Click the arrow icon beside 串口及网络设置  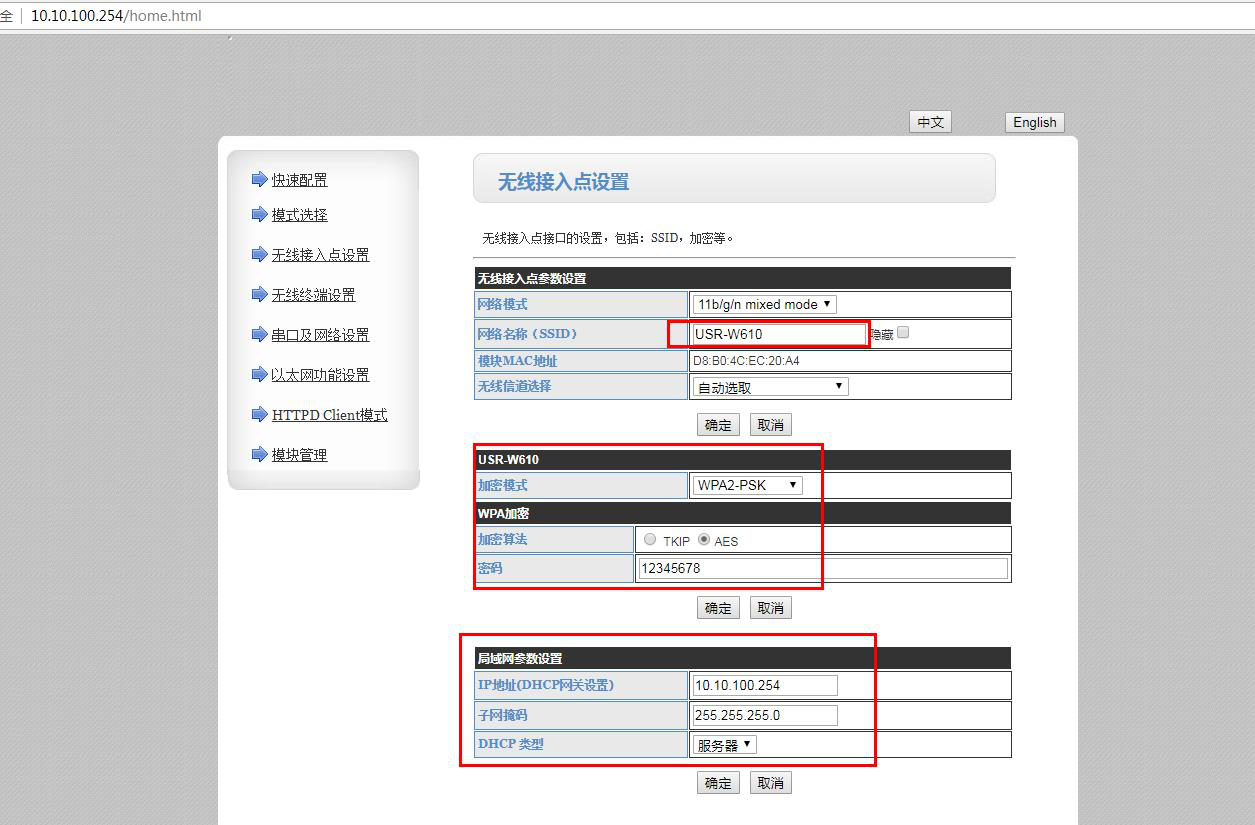click(x=259, y=335)
